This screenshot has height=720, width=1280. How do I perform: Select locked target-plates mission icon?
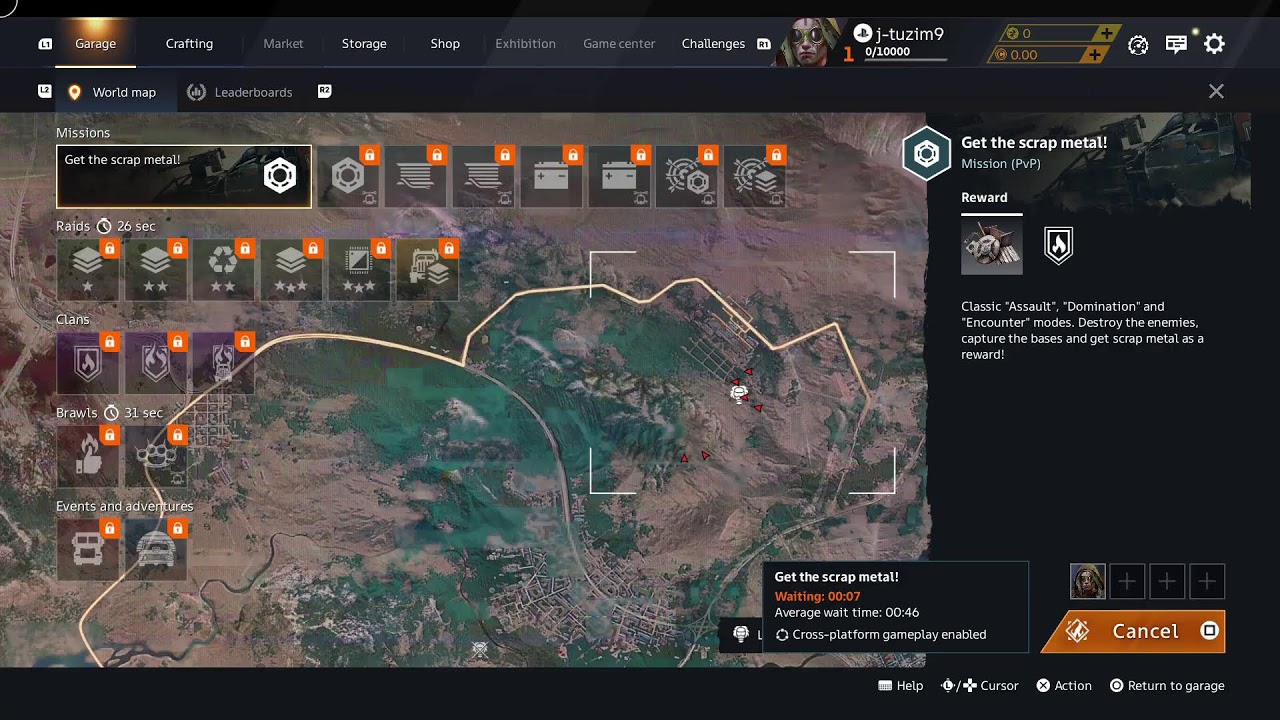tap(756, 177)
